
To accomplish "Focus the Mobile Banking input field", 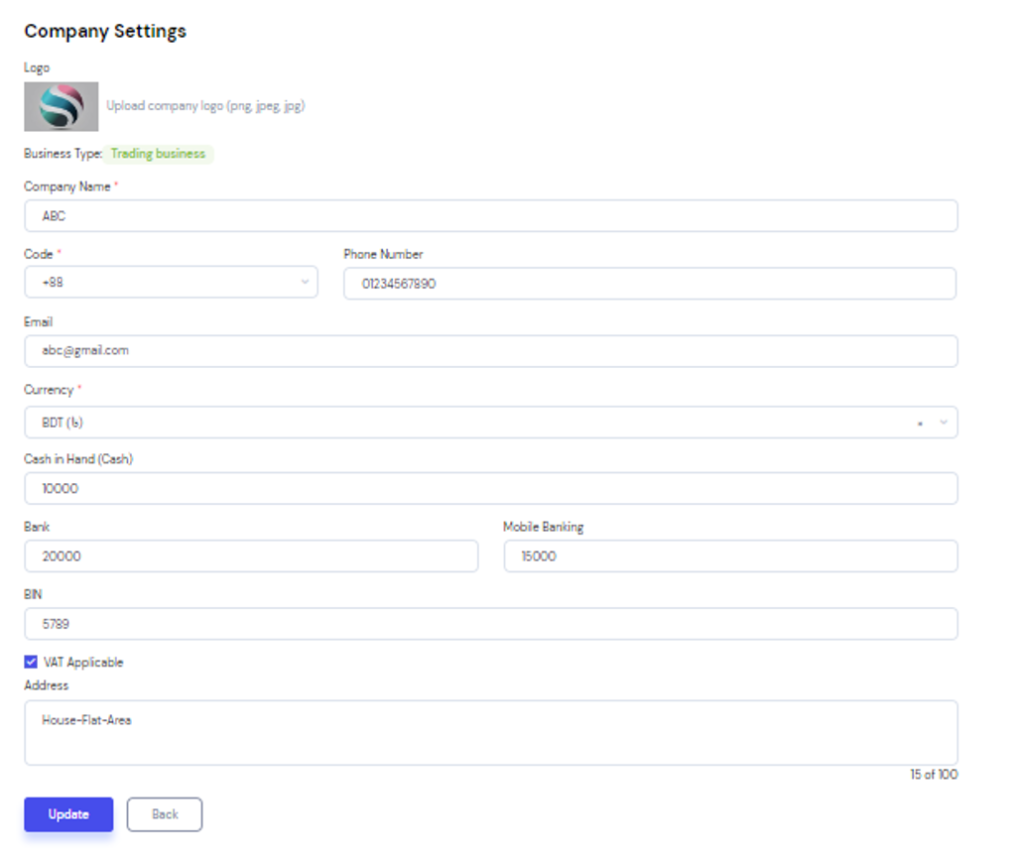I will tap(731, 556).
